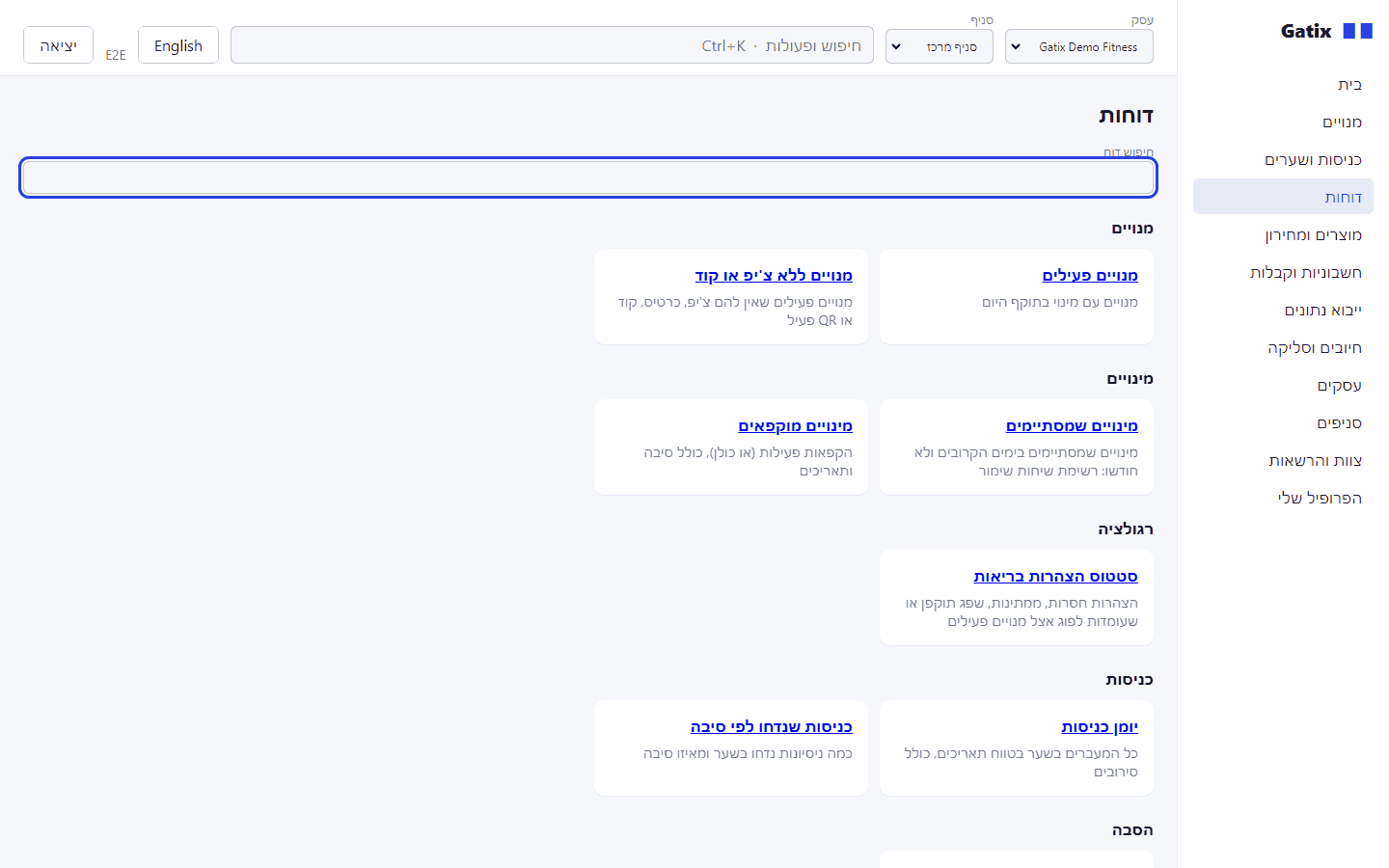
Task: Click description starting with הקפאות פעילות
Action: click(749, 462)
